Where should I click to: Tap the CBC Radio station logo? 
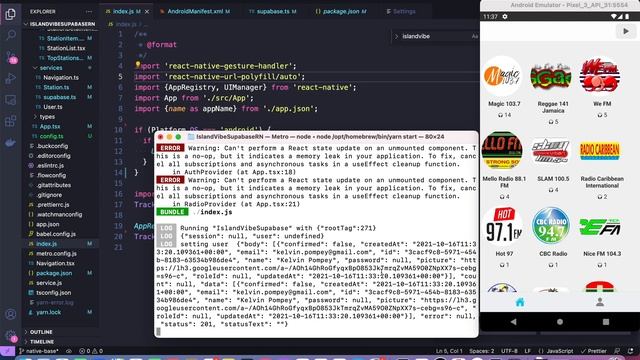pyautogui.click(x=551, y=226)
